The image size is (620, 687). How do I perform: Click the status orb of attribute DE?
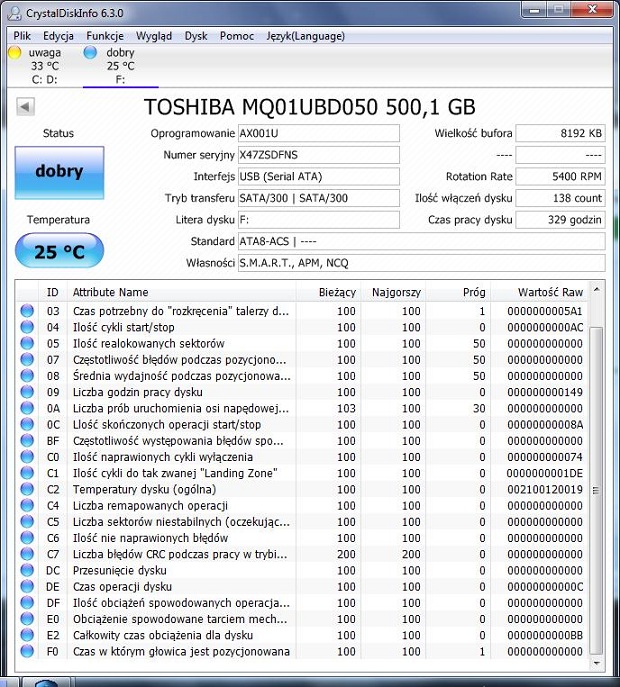27,586
